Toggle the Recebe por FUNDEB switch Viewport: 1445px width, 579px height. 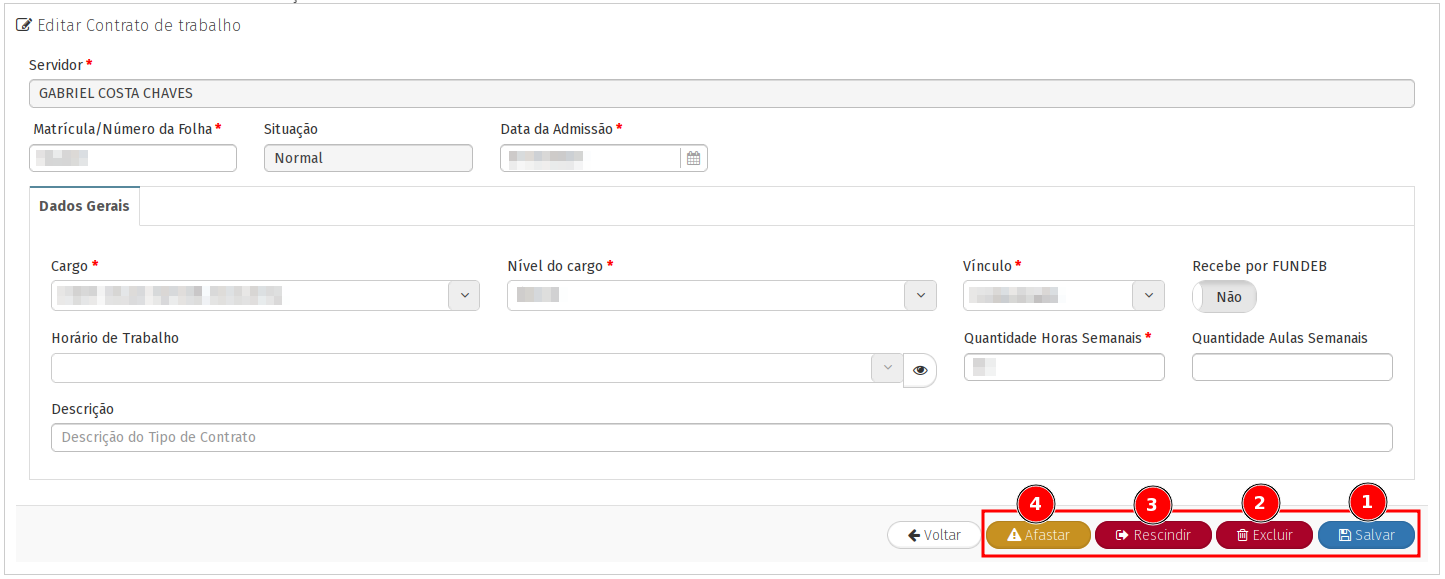pyautogui.click(x=1224, y=297)
